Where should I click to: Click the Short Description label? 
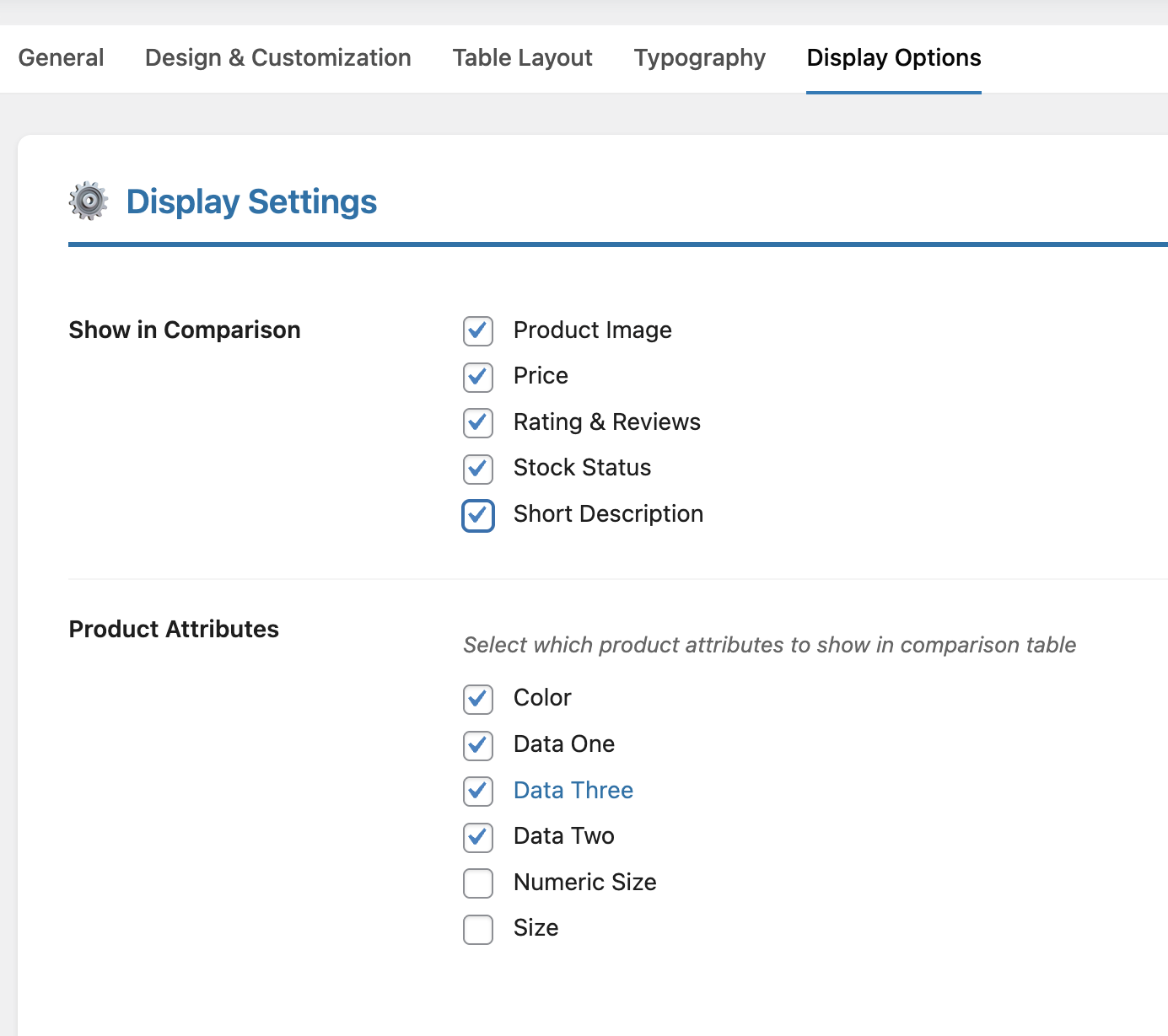click(608, 514)
